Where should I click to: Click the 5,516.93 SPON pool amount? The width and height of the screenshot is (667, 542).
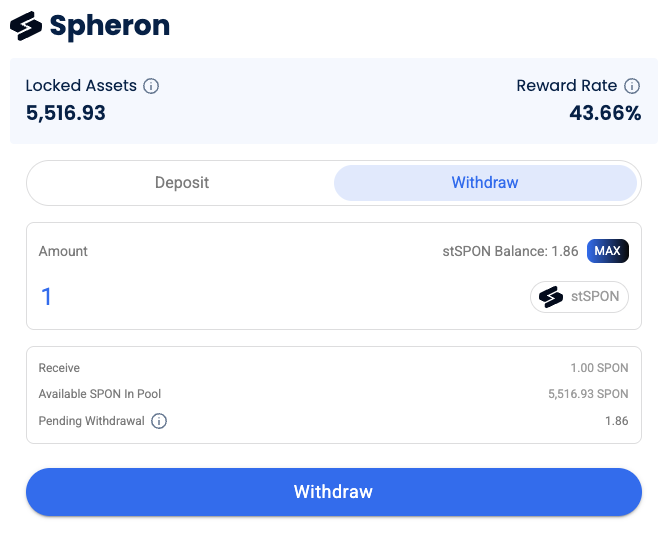(588, 394)
